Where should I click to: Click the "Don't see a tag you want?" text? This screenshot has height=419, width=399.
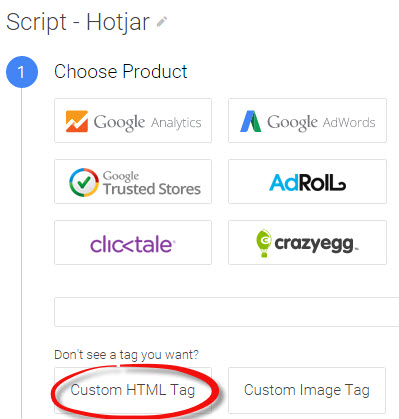click(x=126, y=355)
